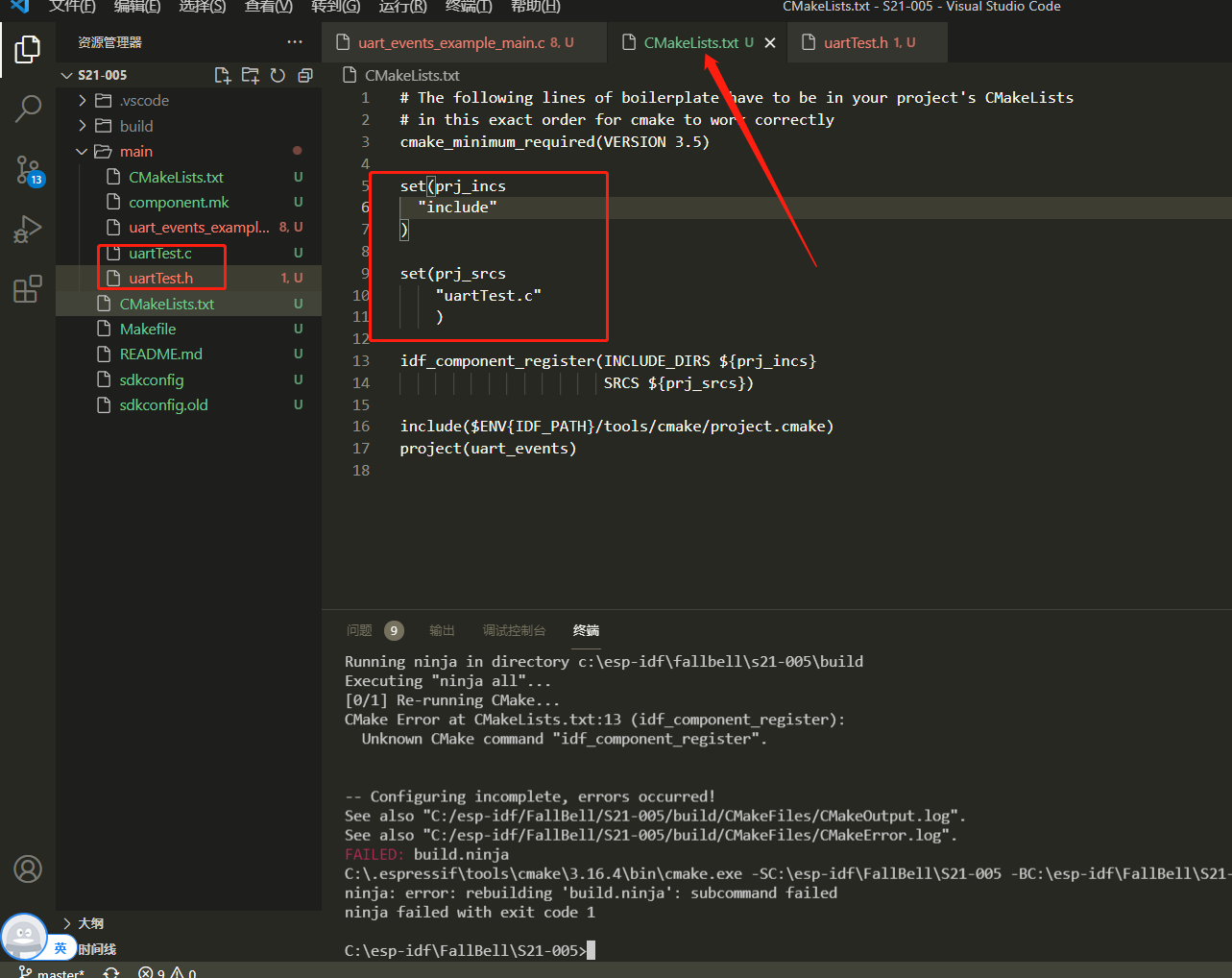Open Run and Debug view icon

click(28, 230)
